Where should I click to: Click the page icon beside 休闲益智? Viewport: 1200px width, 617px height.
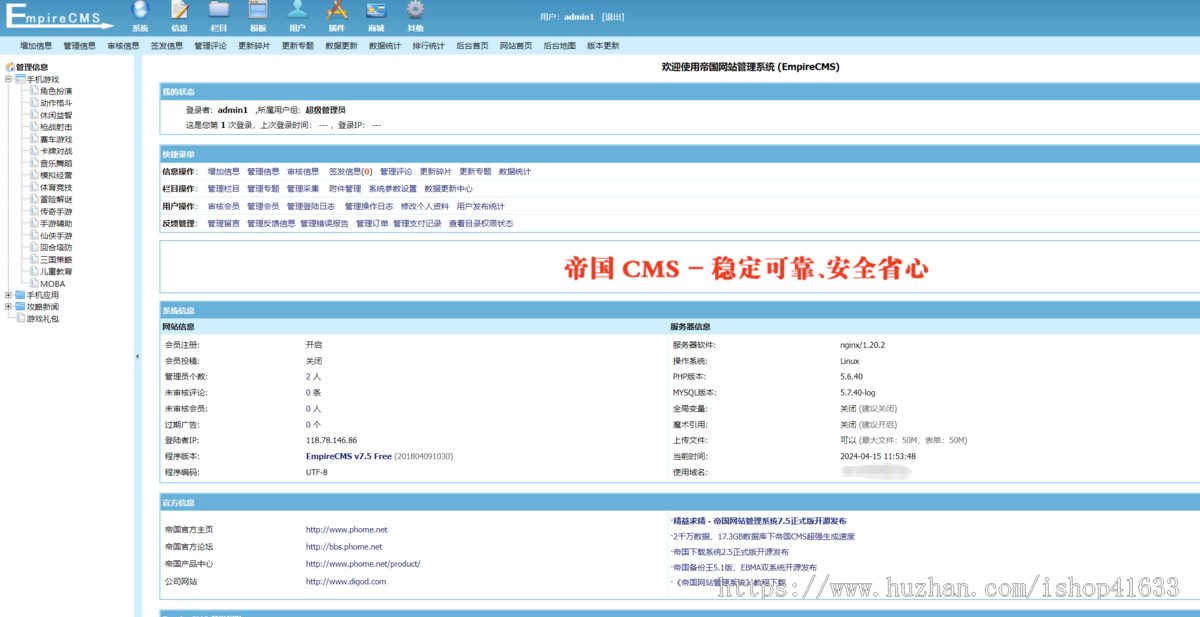click(x=34, y=115)
